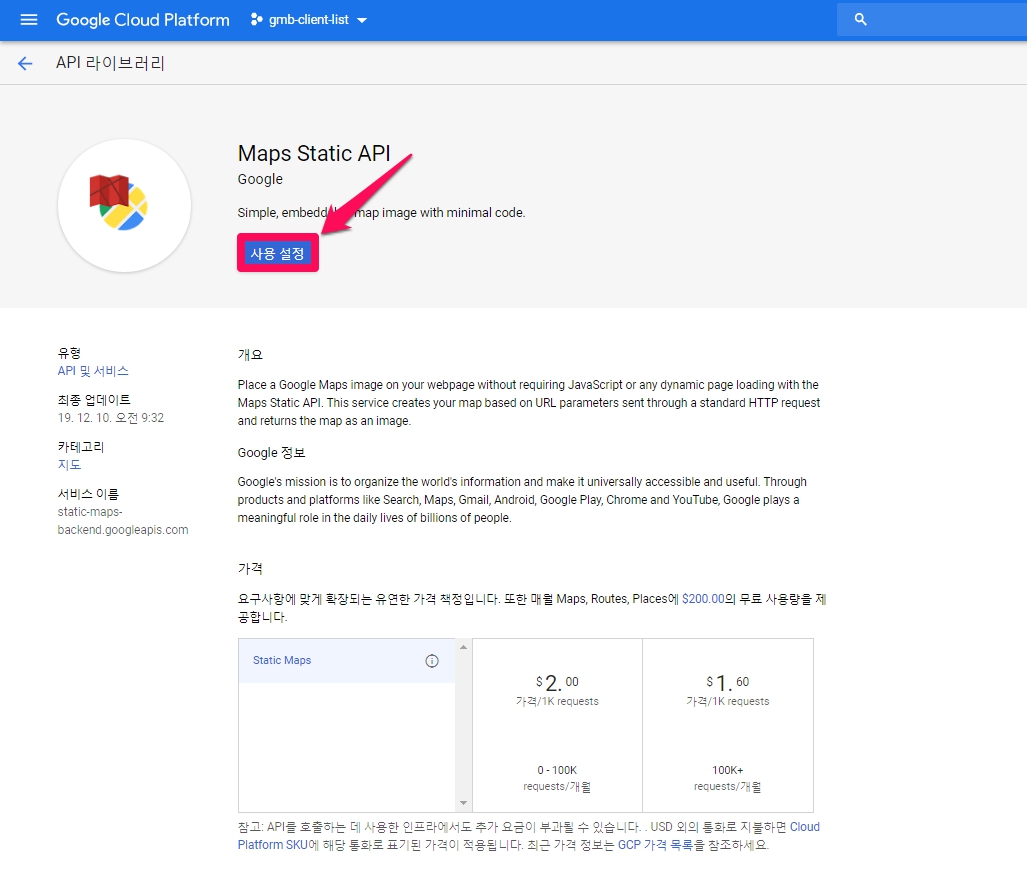Image resolution: width=1027 pixels, height=872 pixels.
Task: Open the GCP 가격 목록 link
Action: click(654, 845)
